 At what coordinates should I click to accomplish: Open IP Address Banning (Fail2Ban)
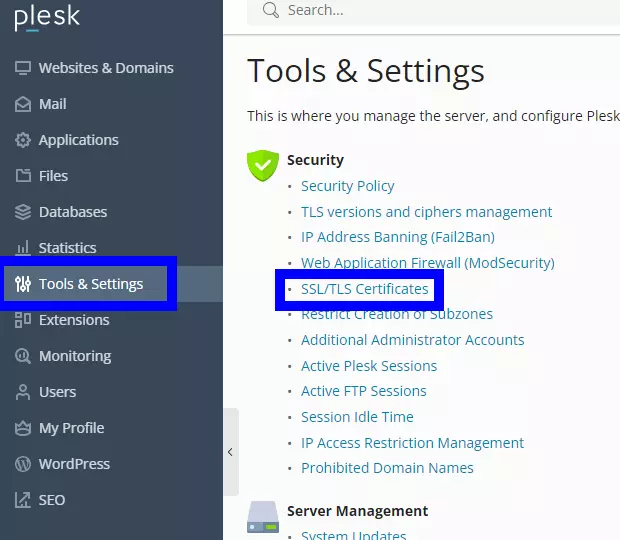[x=398, y=237]
